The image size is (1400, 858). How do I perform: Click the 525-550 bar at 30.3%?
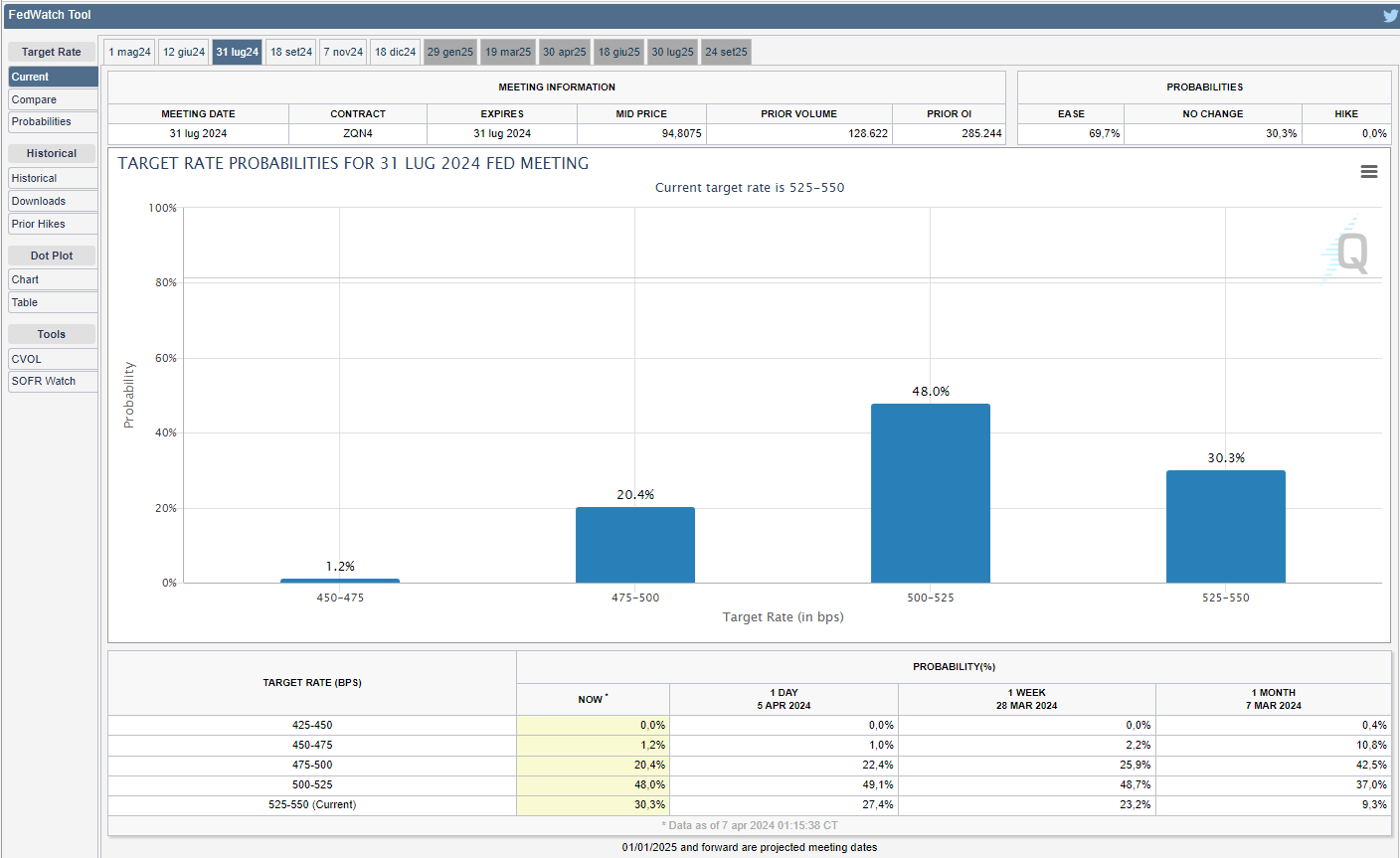1225,526
